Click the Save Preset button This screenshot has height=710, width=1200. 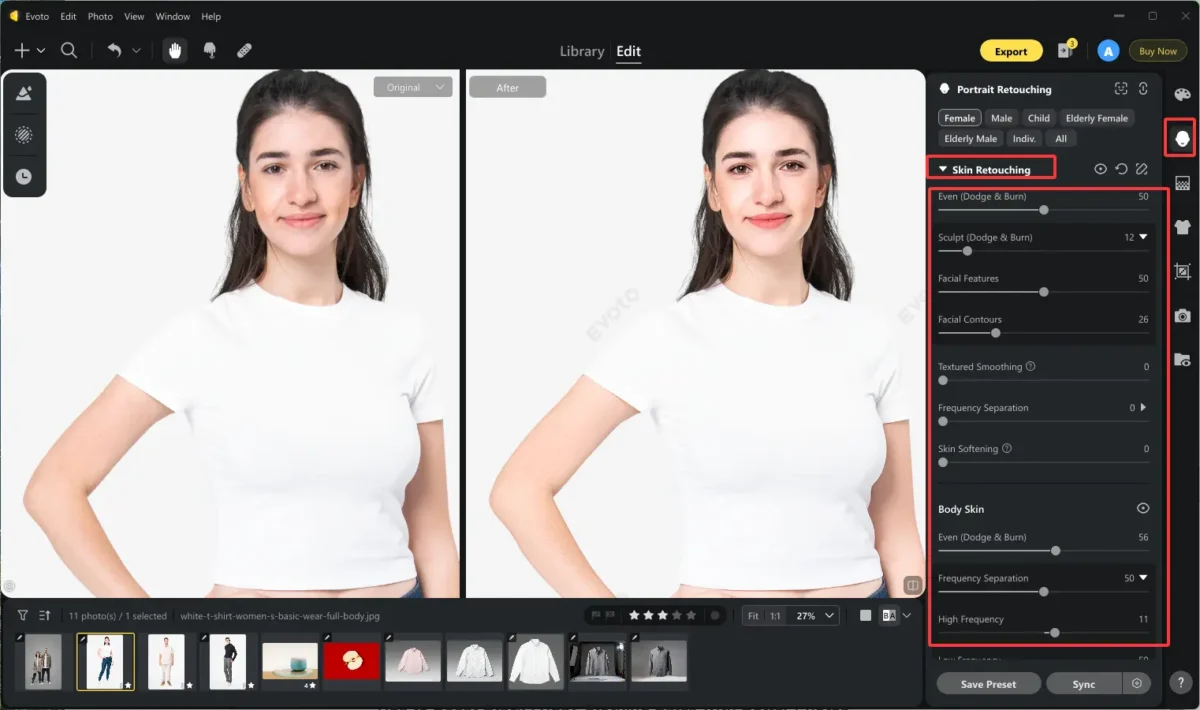pyautogui.click(x=988, y=684)
